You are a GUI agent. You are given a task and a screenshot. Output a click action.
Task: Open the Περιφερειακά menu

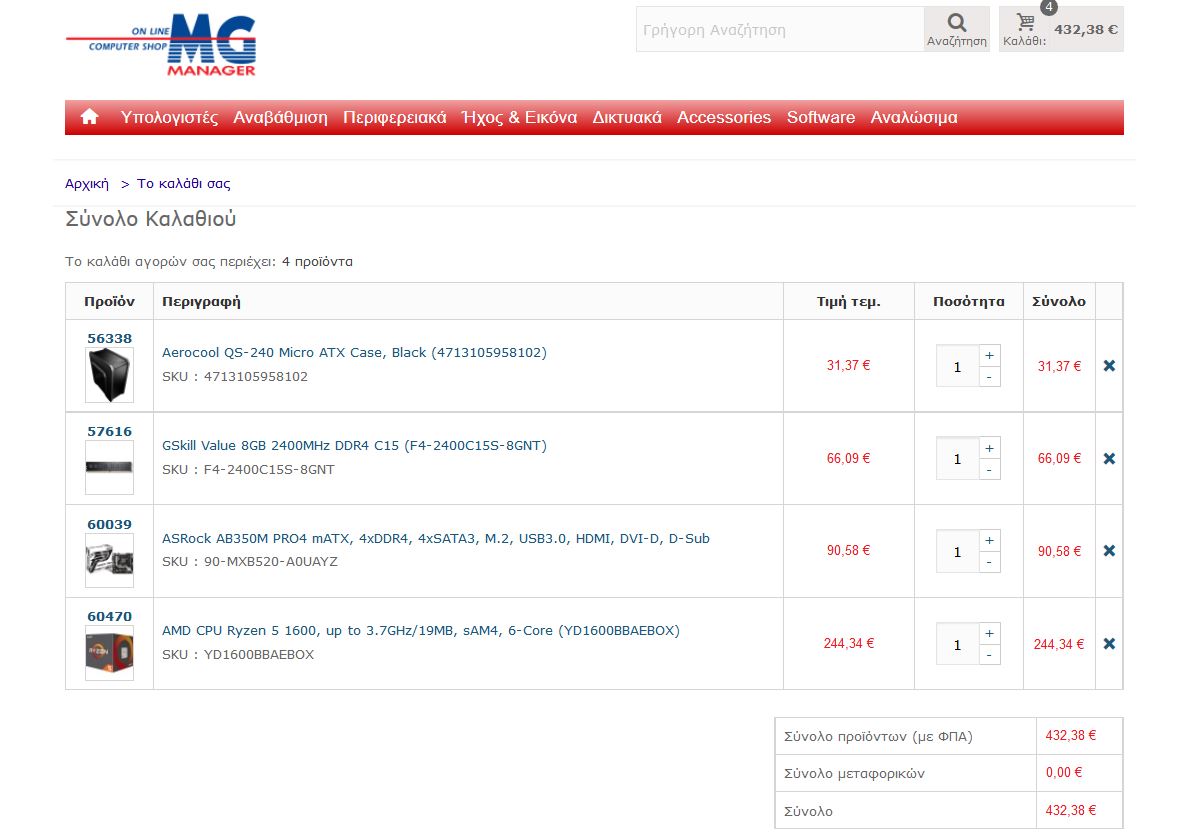(x=395, y=118)
